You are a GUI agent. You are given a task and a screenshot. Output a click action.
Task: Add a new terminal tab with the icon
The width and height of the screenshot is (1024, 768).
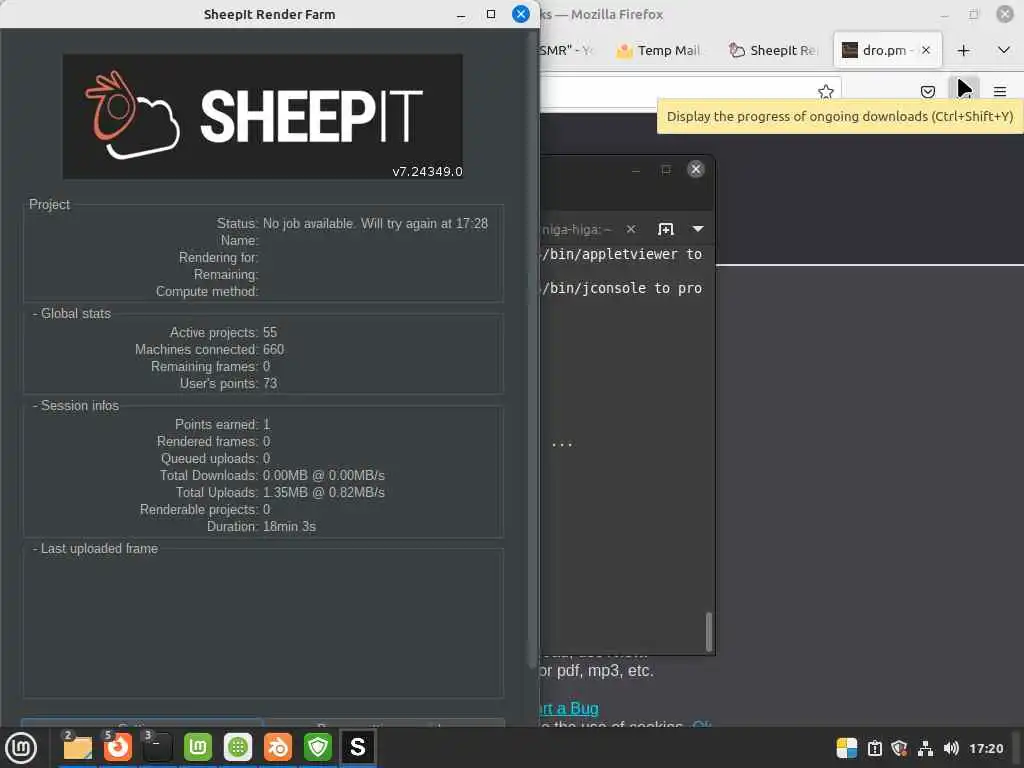point(665,229)
